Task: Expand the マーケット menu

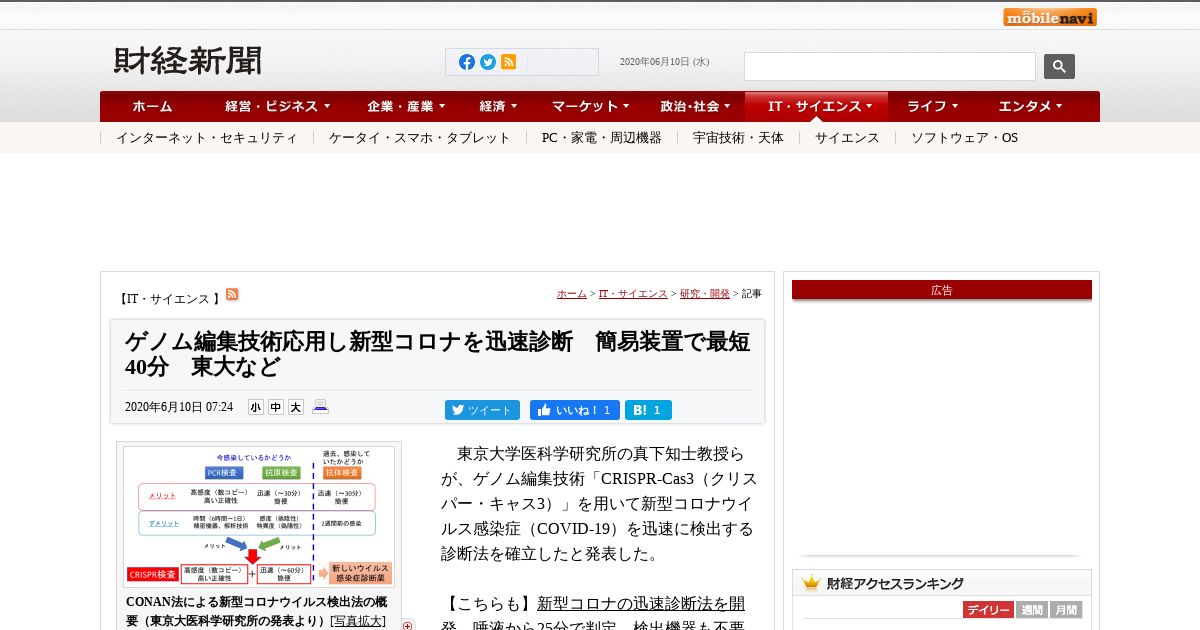Action: (590, 106)
